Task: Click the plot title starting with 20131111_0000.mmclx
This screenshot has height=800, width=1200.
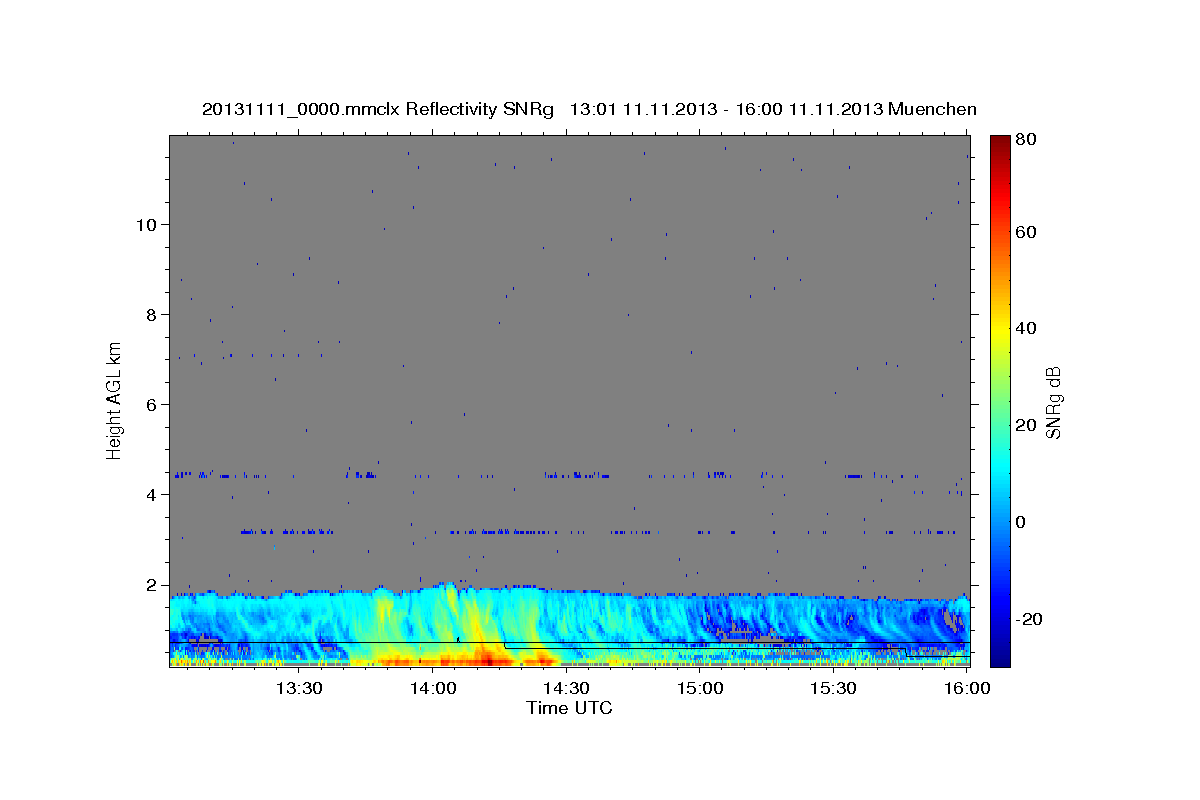Action: (x=589, y=109)
